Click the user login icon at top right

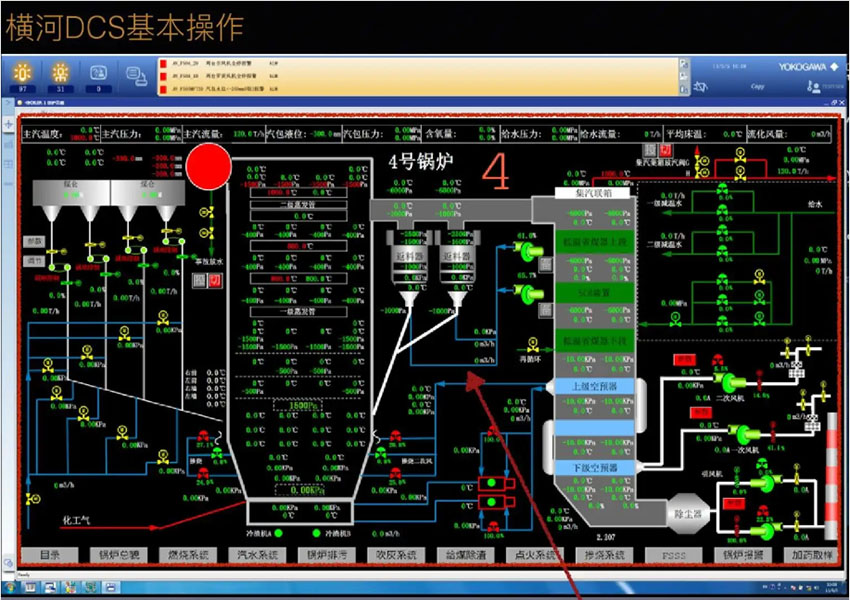(813, 86)
